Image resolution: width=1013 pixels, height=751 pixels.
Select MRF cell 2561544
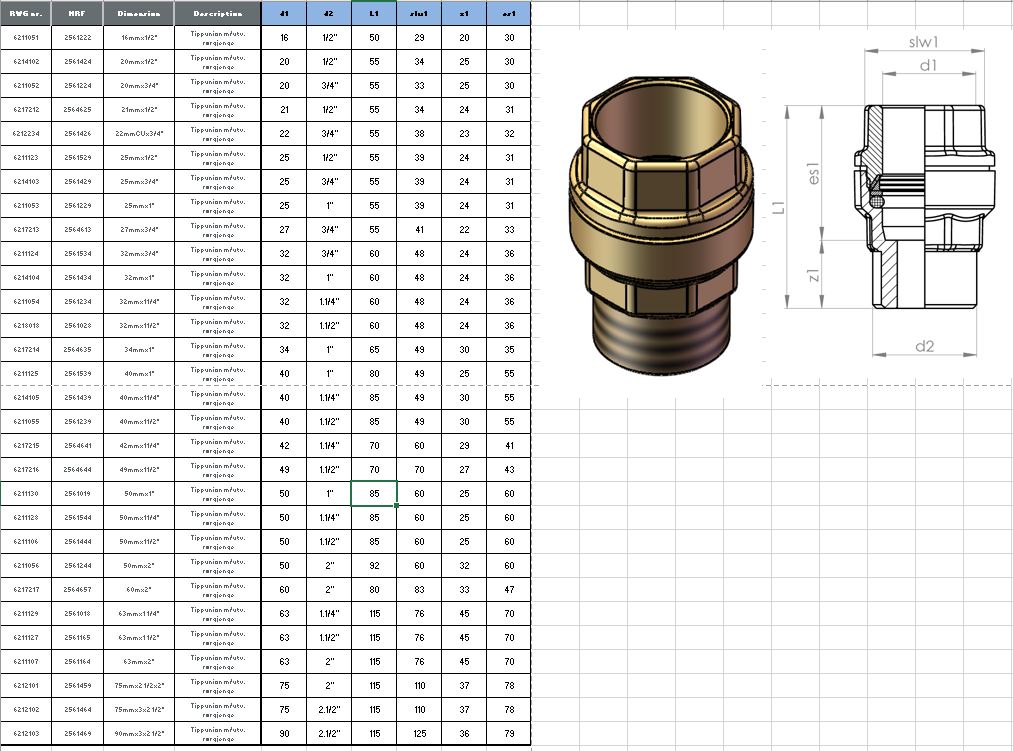[78, 518]
